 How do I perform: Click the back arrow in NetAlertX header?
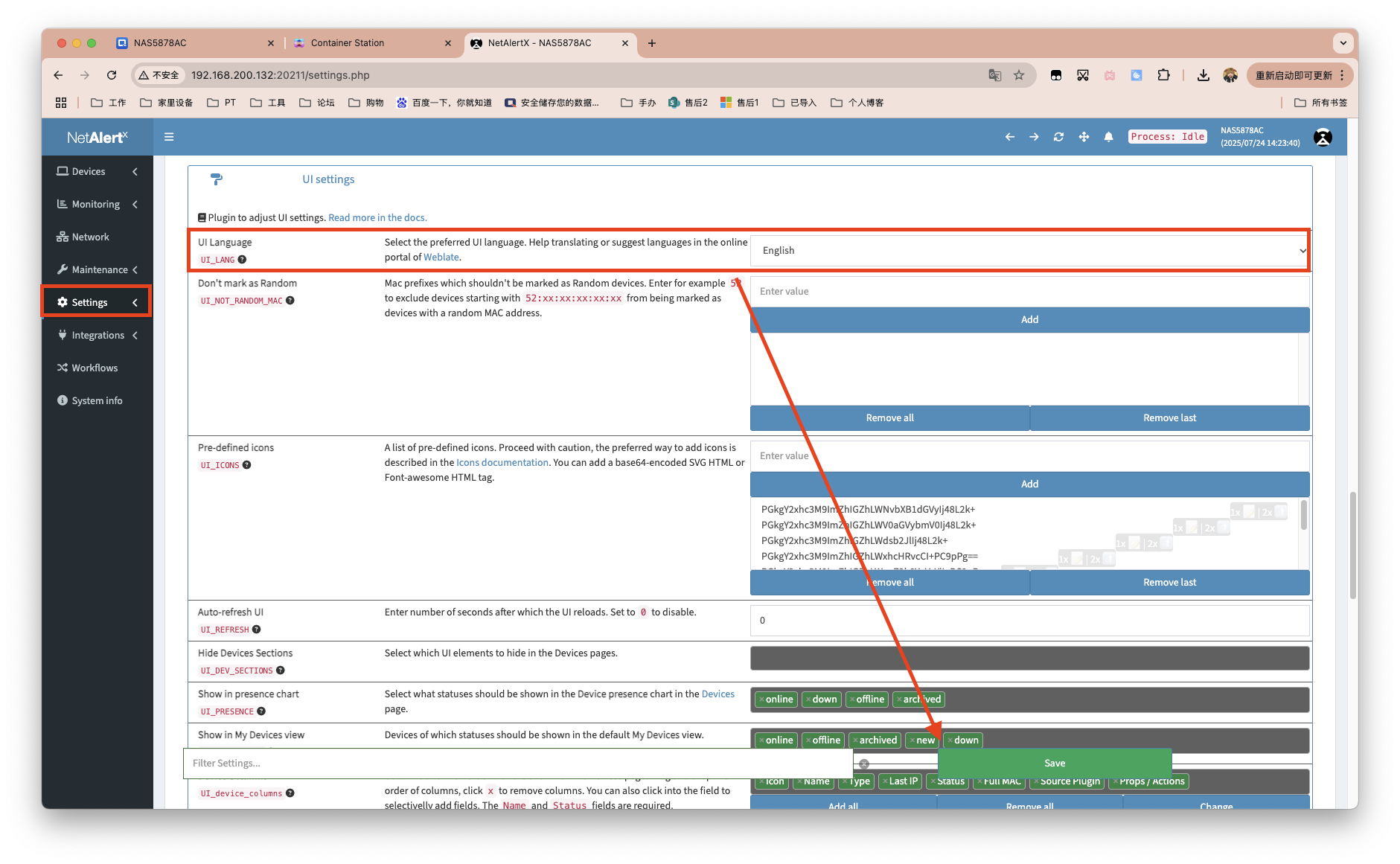[x=1009, y=137]
